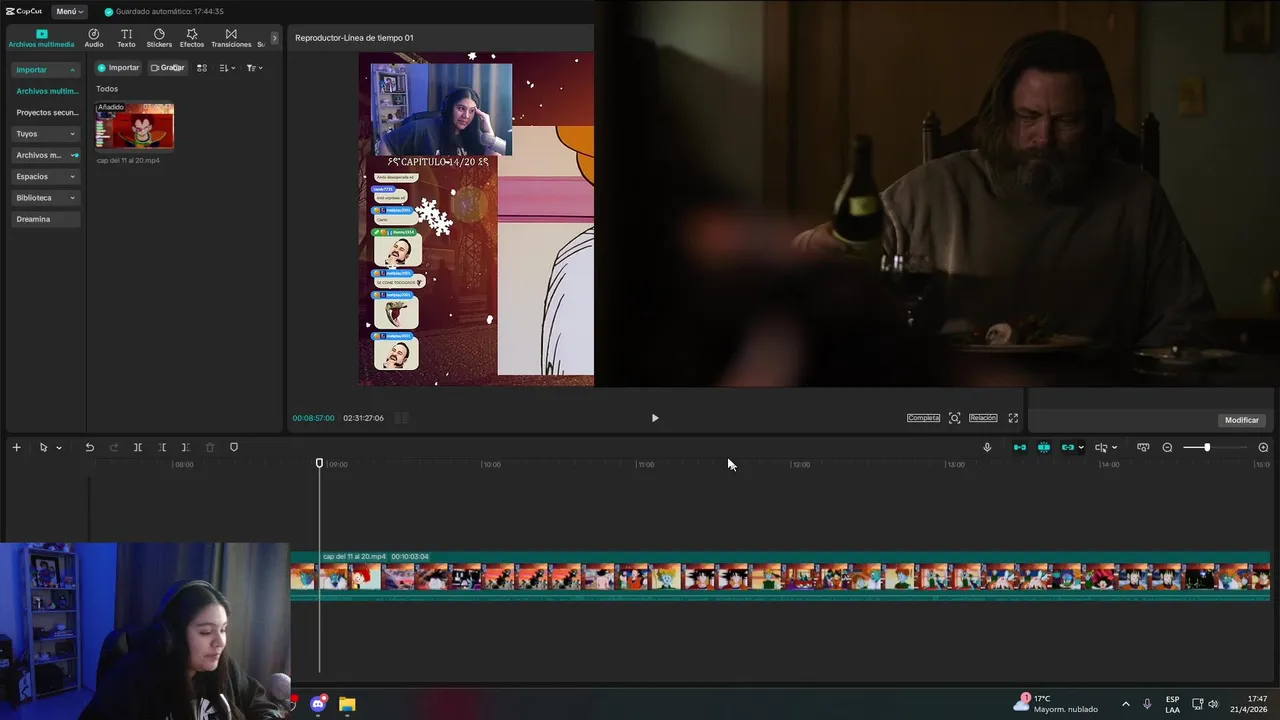Choose the selection pointer tool
This screenshot has width=1280, height=720.
coord(43,447)
